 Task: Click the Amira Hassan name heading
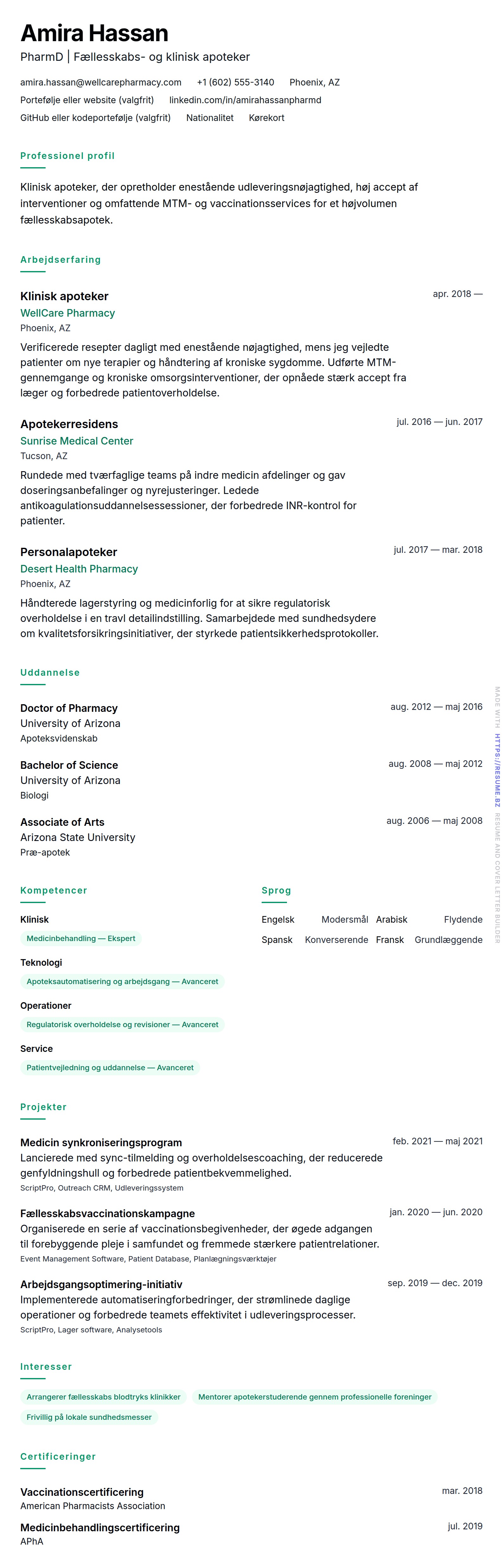click(94, 33)
